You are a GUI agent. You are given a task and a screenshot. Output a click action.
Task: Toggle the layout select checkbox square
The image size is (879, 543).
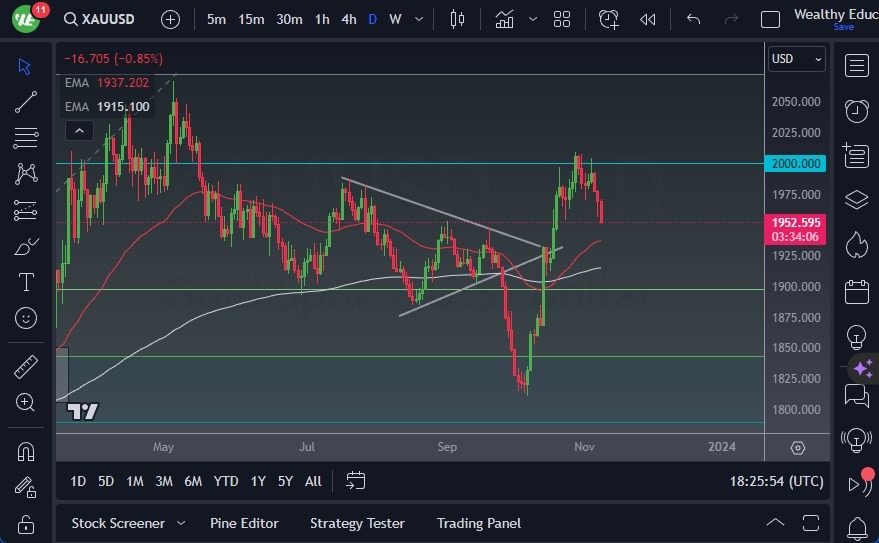[x=770, y=19]
